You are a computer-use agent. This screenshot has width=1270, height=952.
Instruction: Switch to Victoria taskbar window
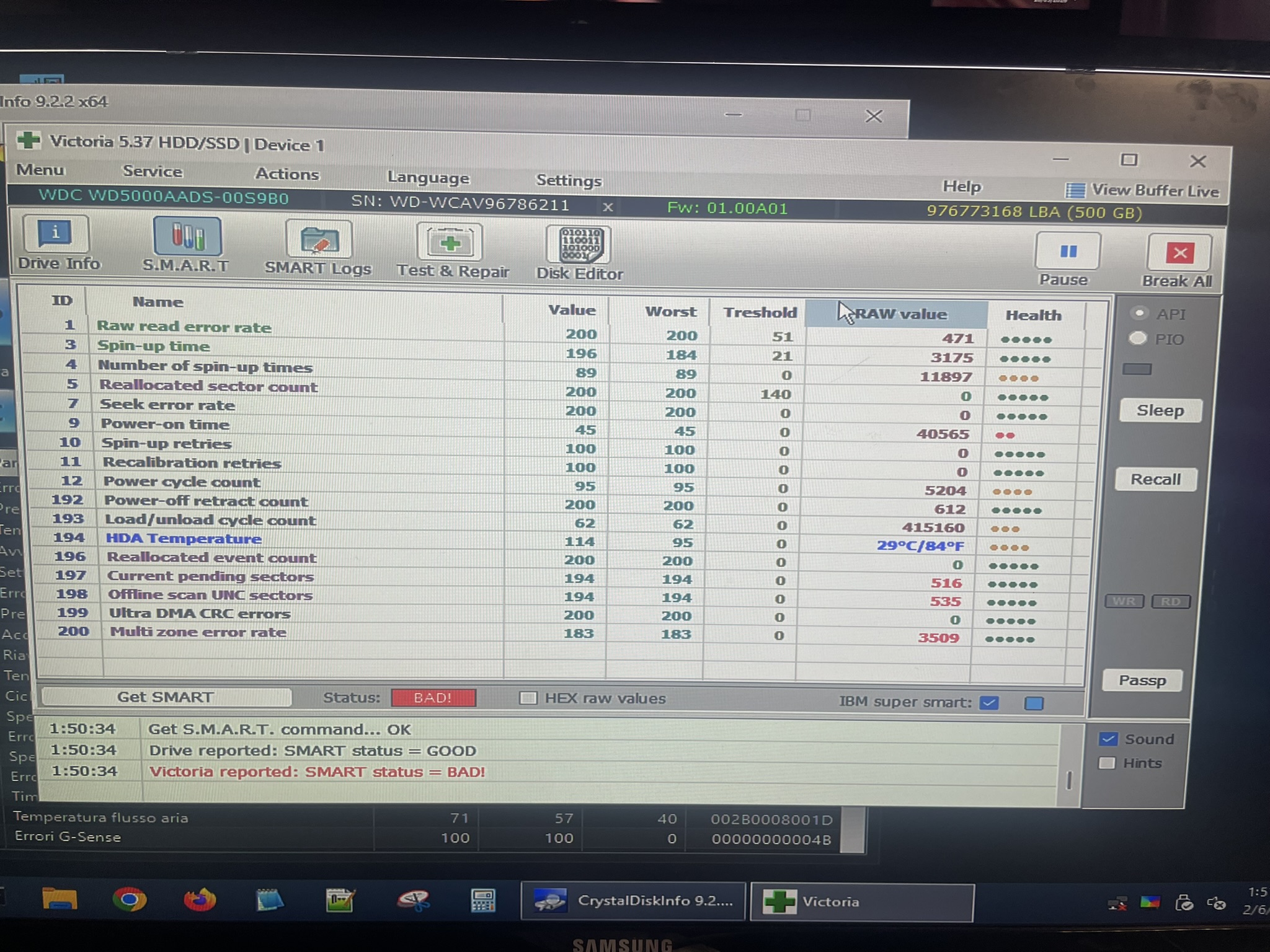point(862,902)
